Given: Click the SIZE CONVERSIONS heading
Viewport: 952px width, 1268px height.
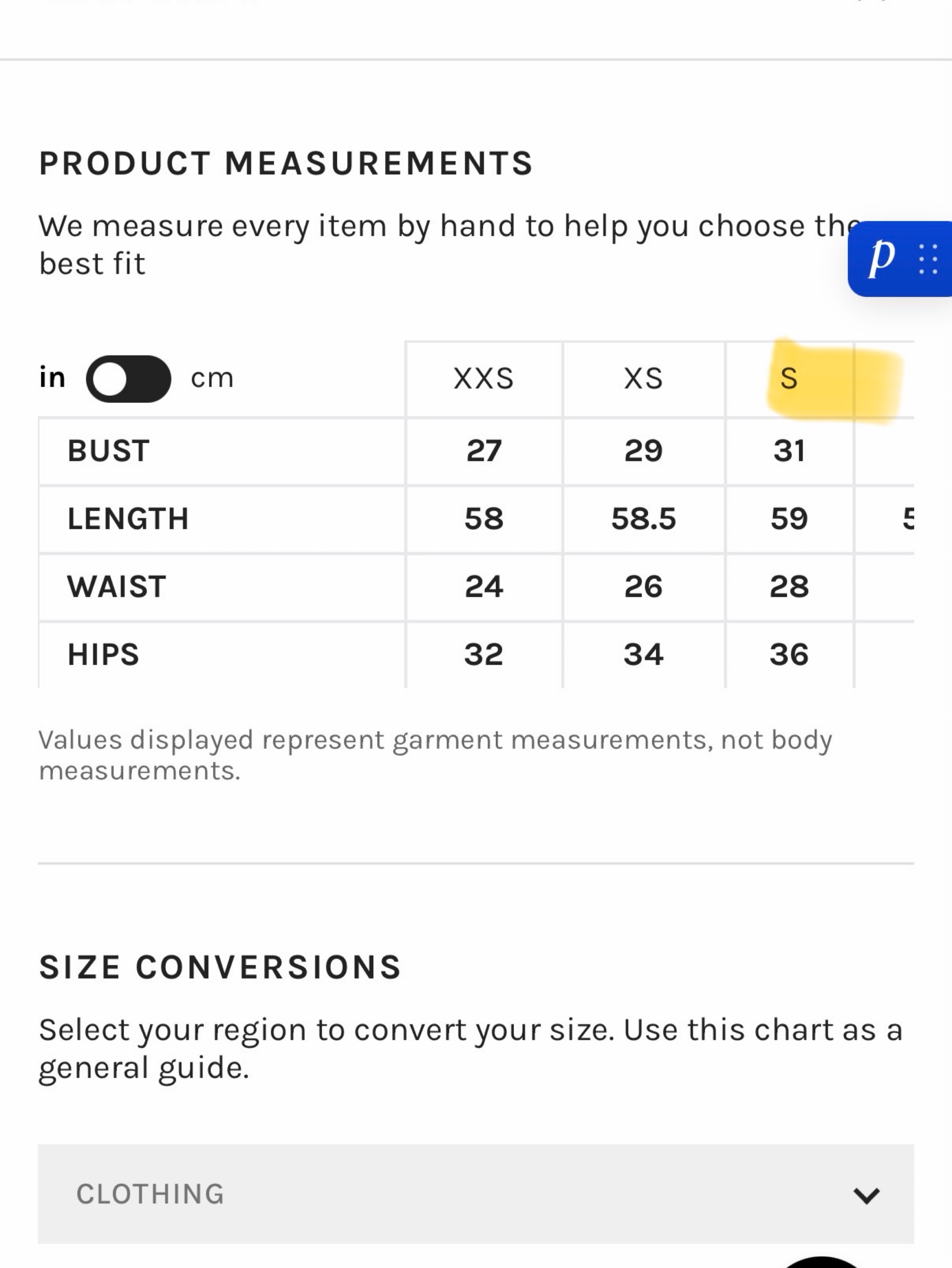Looking at the screenshot, I should [x=220, y=968].
